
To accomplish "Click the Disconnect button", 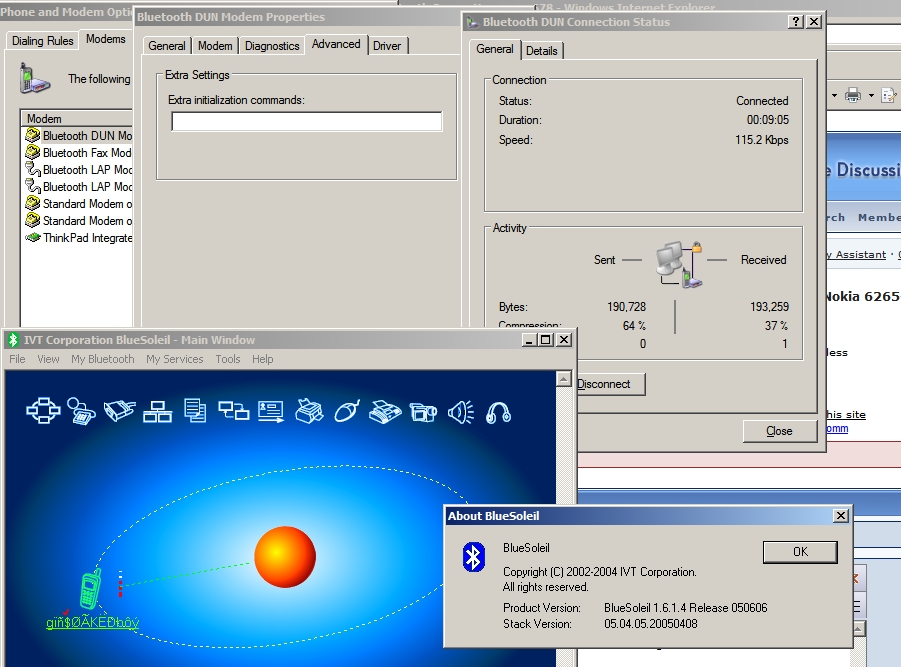I will click(x=611, y=384).
